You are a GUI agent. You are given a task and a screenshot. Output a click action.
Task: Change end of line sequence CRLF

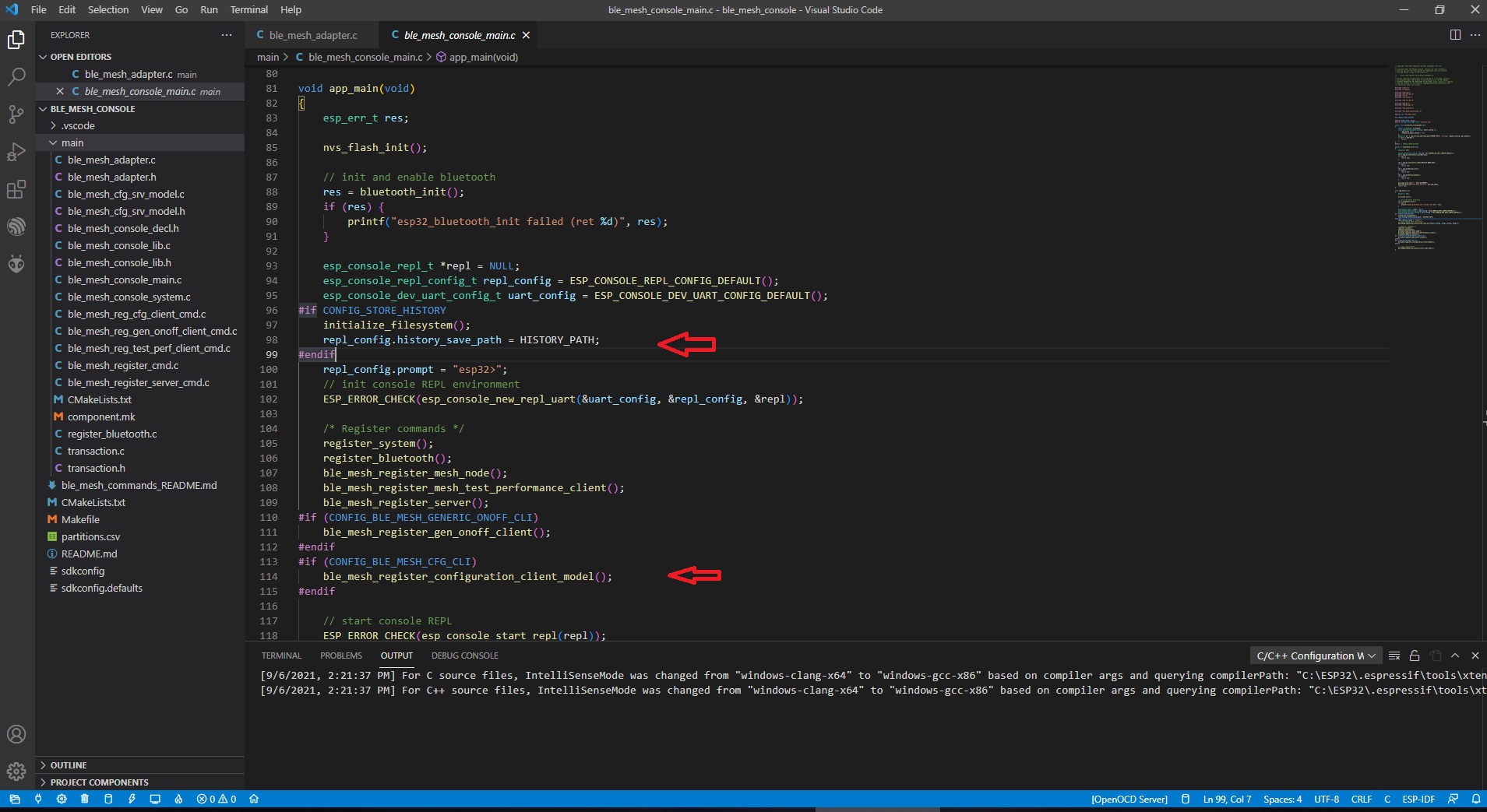tap(1362, 799)
